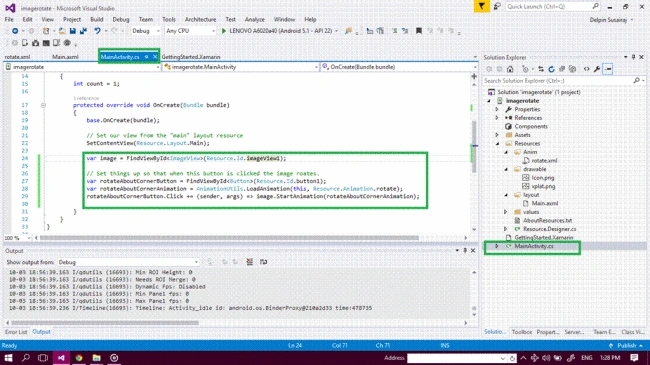Click the Save All toolbar icon

[x=83, y=31]
